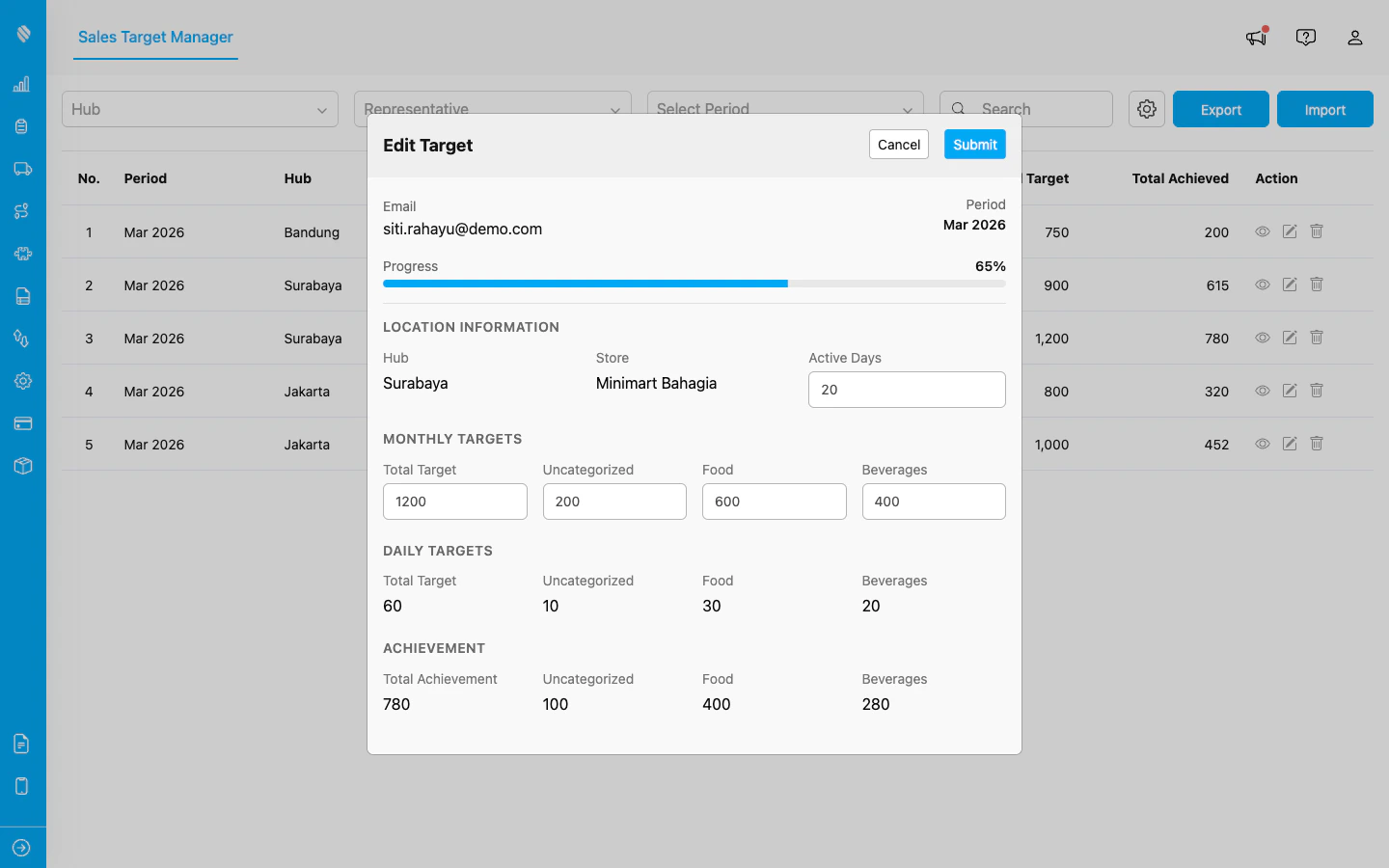The width and height of the screenshot is (1389, 868).
Task: Edit the target for row 3 Surabaya
Action: [1290, 338]
